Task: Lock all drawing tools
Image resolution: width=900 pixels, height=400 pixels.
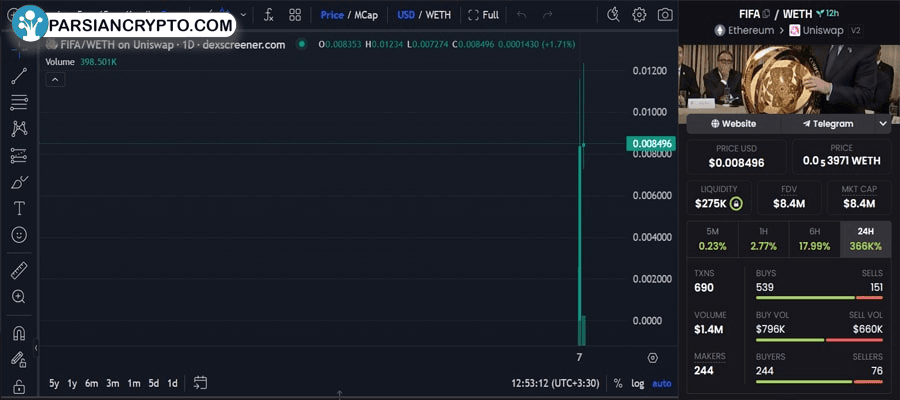Action: [19, 386]
